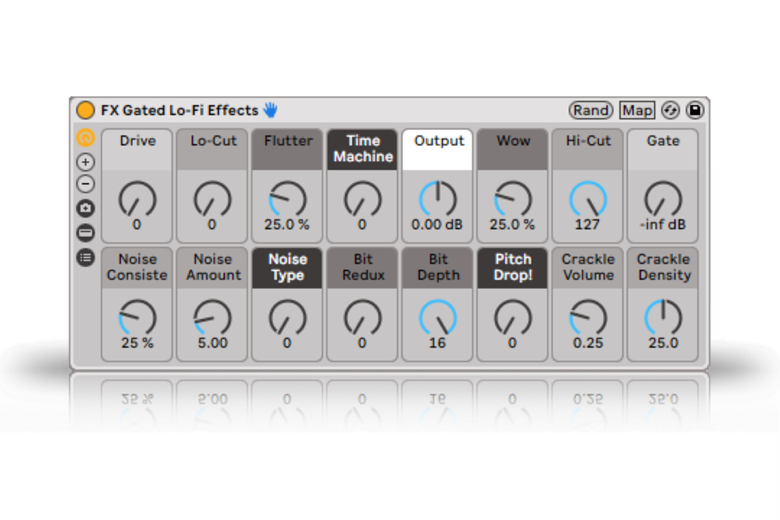Click the Crackle Density knob
780x520 pixels.
coord(663,317)
